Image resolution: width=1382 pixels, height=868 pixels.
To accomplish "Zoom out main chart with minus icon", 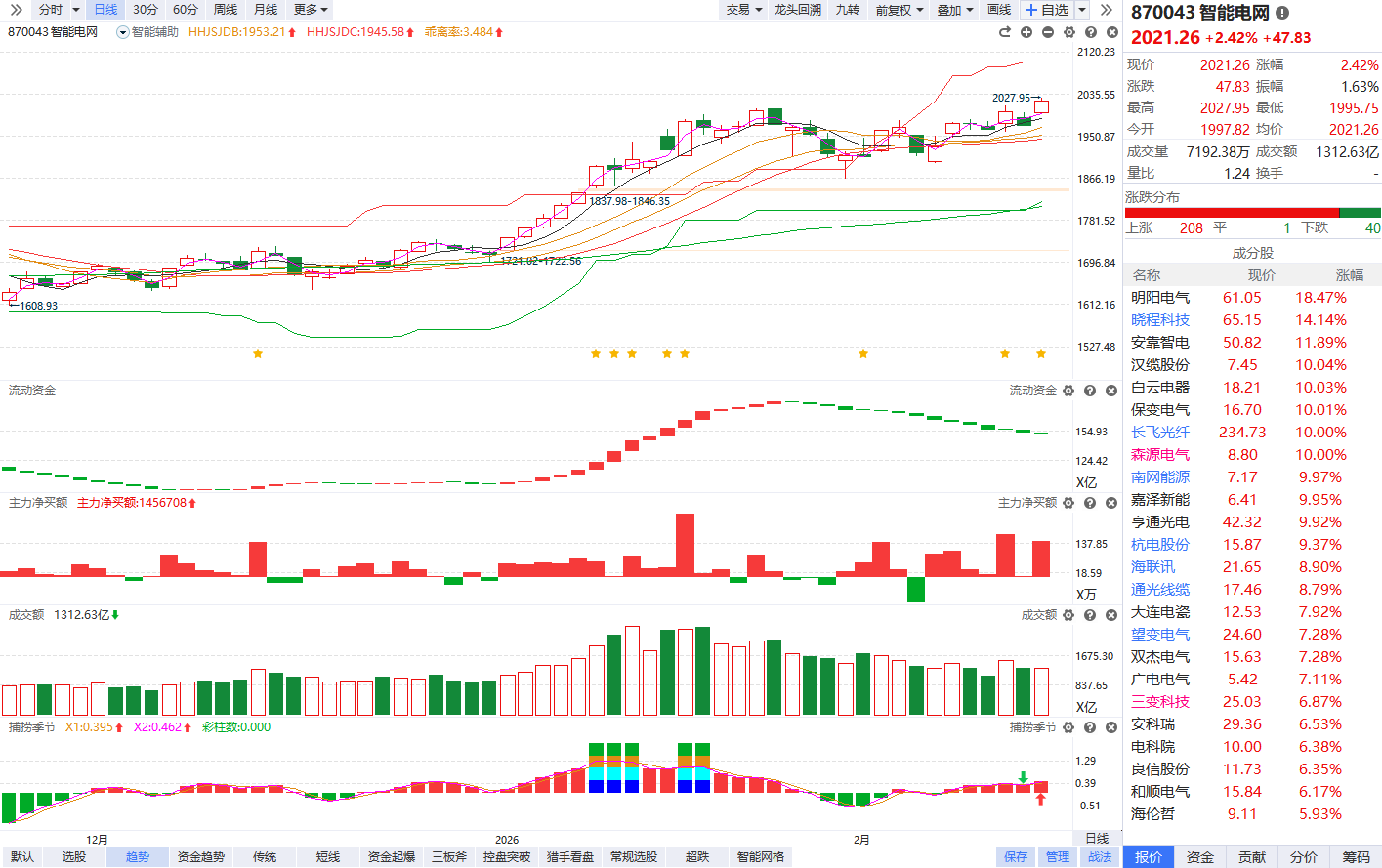I will pos(1048,32).
